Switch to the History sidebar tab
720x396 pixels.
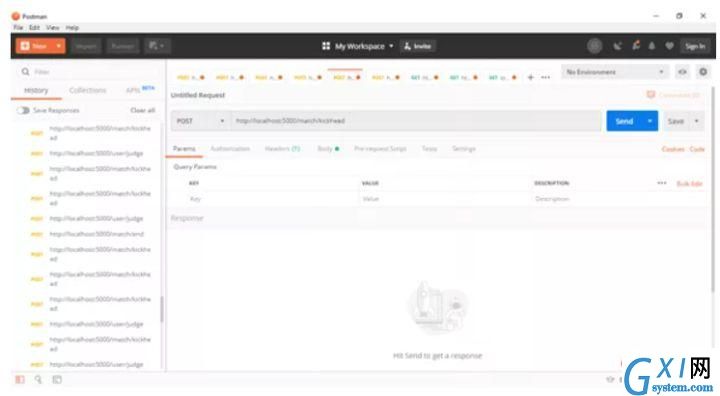[x=36, y=91]
